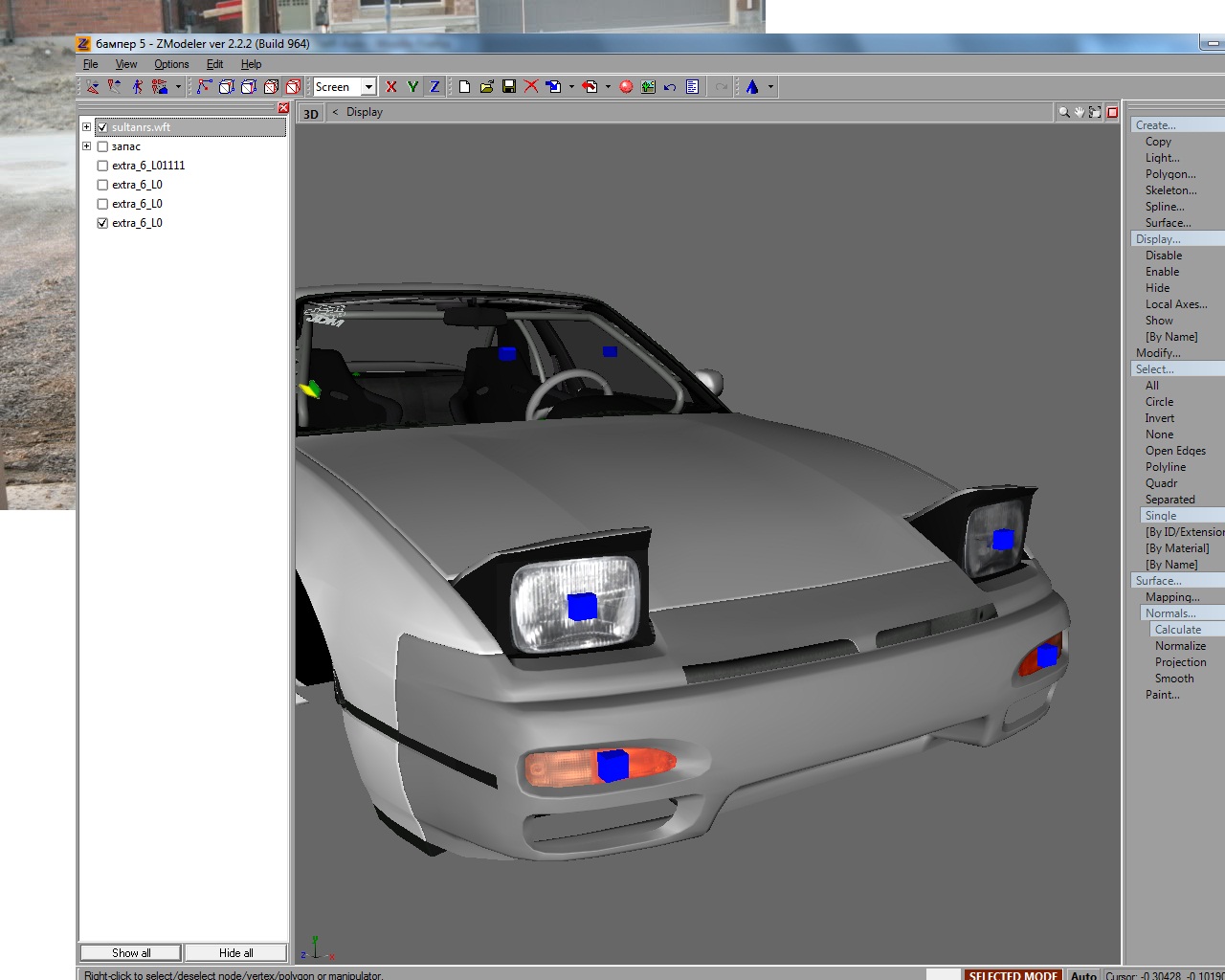Click the blue Undo arrow icon

click(670, 86)
